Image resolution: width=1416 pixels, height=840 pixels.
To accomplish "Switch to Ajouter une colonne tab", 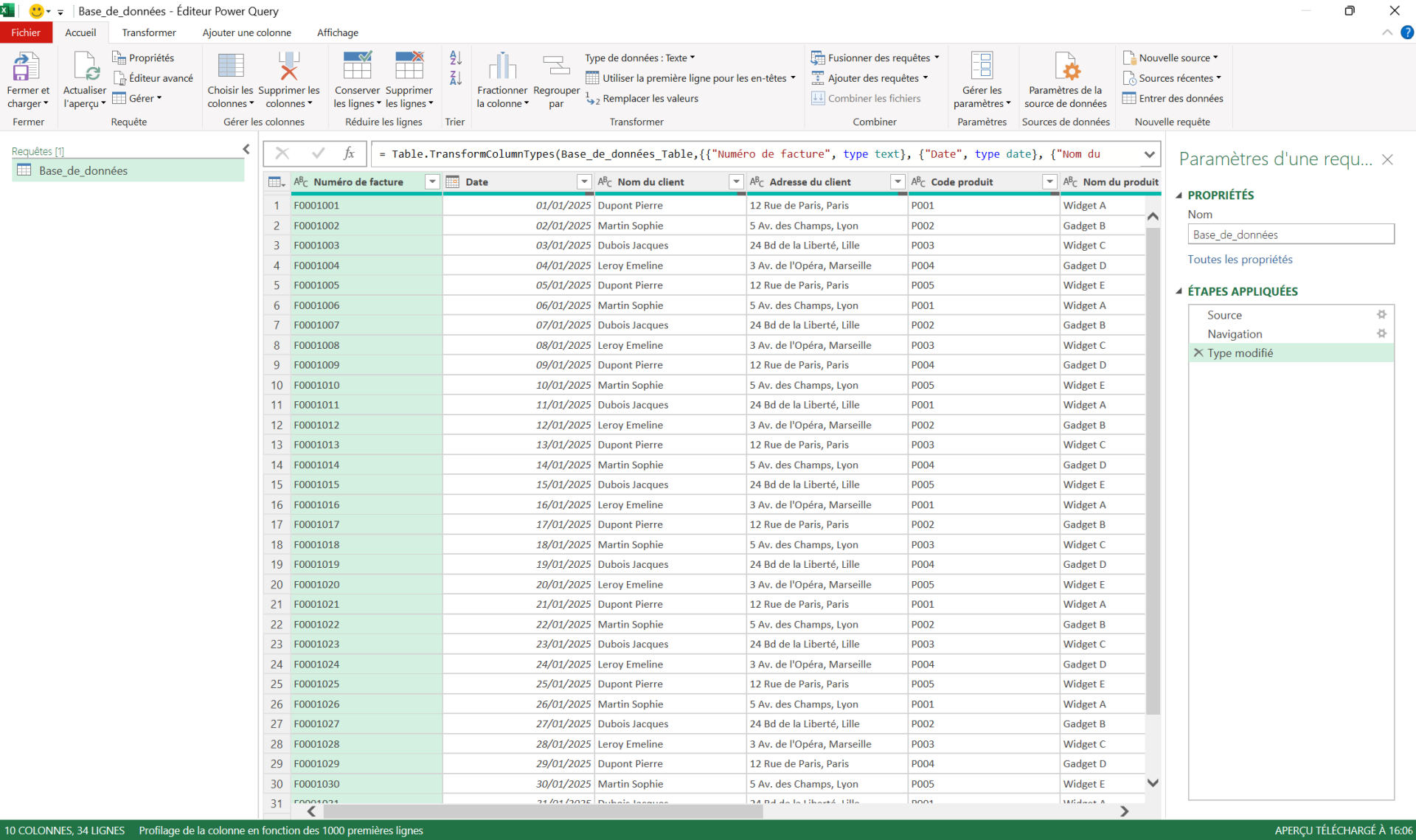I will 247,32.
